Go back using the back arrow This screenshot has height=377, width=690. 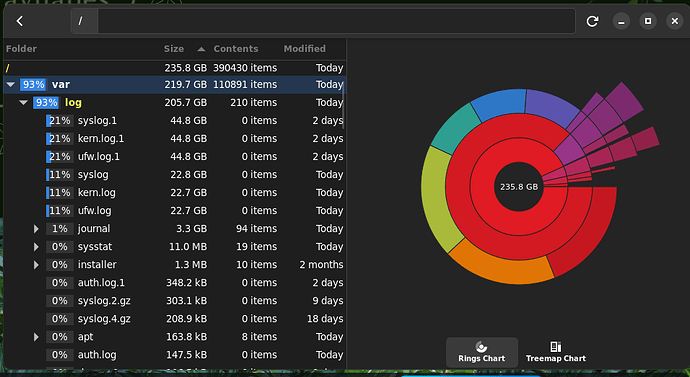20,21
